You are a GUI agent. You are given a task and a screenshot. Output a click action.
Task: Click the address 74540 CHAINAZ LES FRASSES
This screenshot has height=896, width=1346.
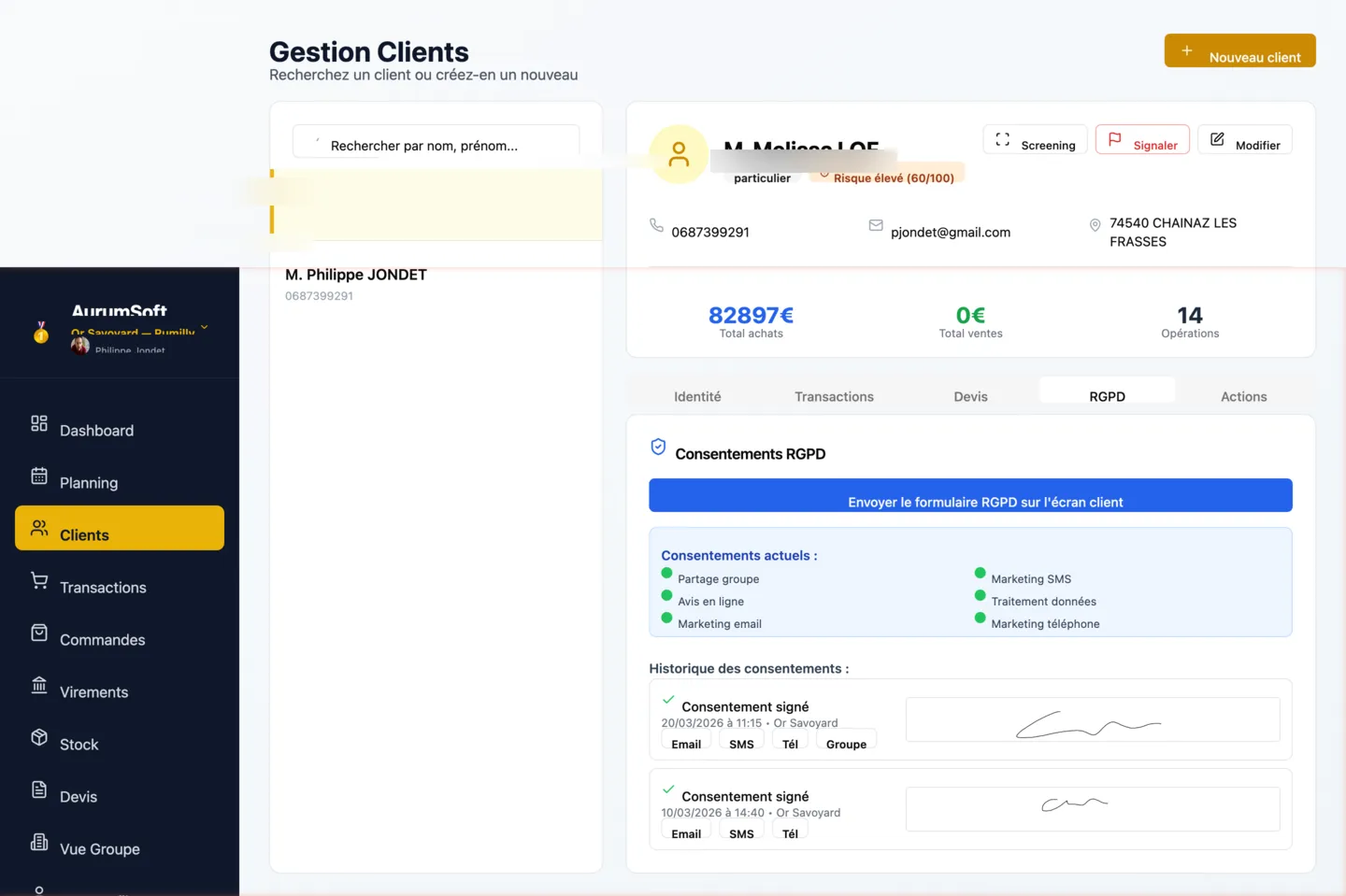(x=1173, y=232)
